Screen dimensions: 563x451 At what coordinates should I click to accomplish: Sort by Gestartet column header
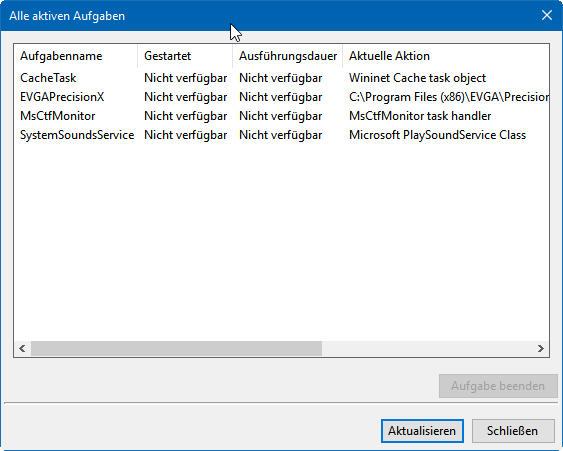pos(185,56)
